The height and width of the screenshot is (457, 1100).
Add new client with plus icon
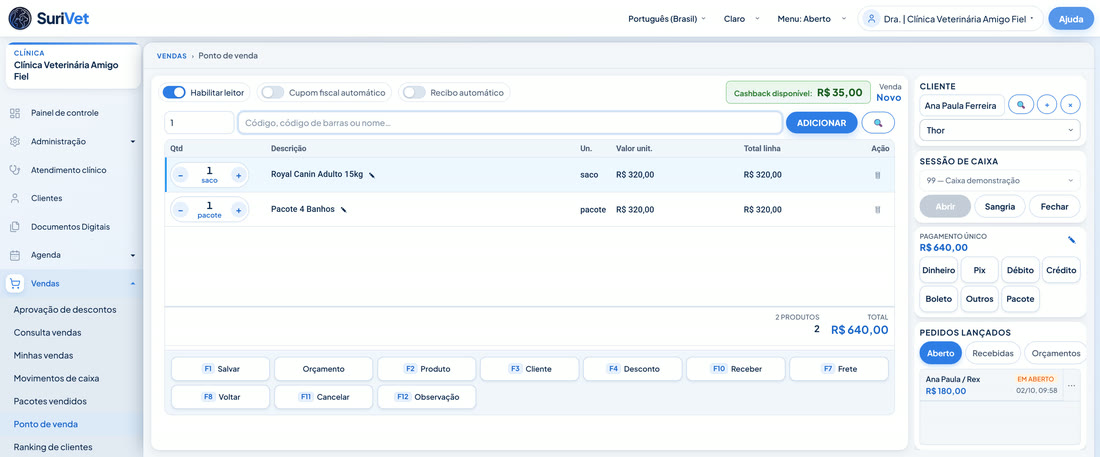point(1047,105)
